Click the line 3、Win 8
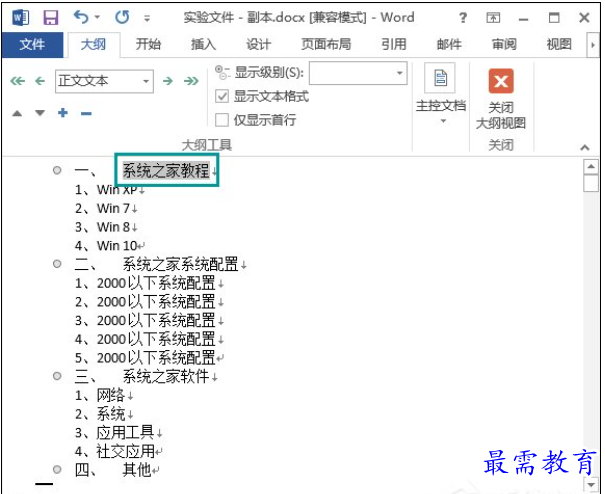The height and width of the screenshot is (494, 605). [103, 227]
